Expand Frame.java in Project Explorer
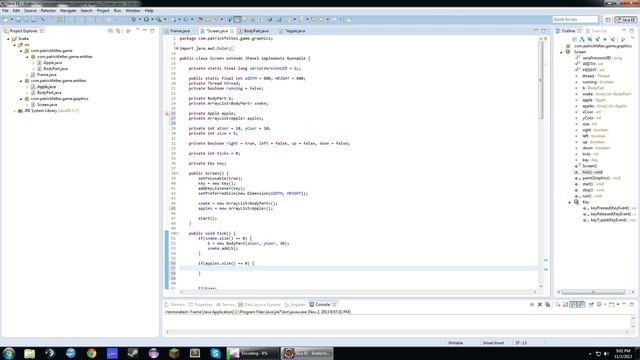Image resolution: width=640 pixels, height=360 pixels. [27, 75]
